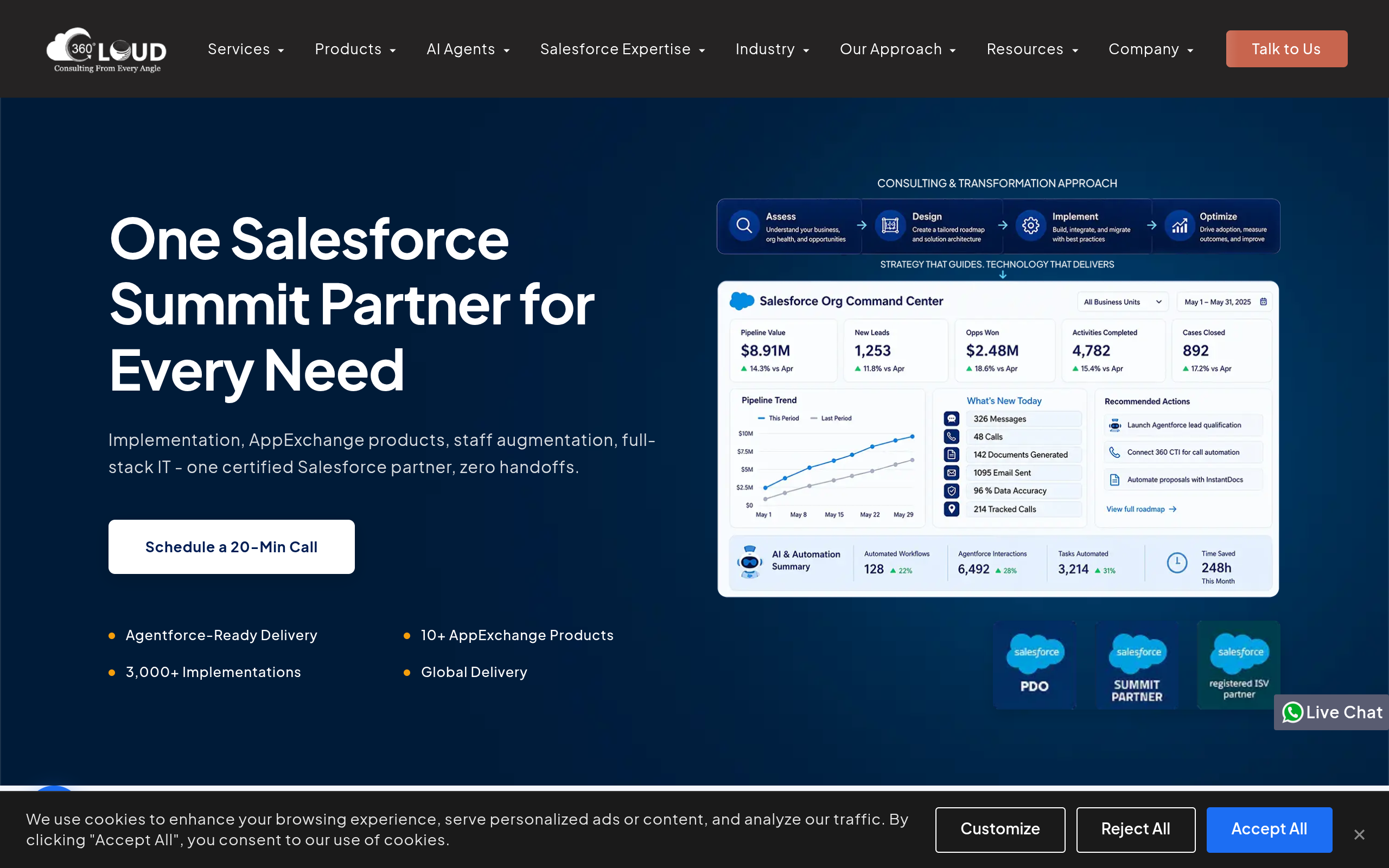Click the phone icon next to 48 Calls
1389x868 pixels.
click(x=952, y=437)
